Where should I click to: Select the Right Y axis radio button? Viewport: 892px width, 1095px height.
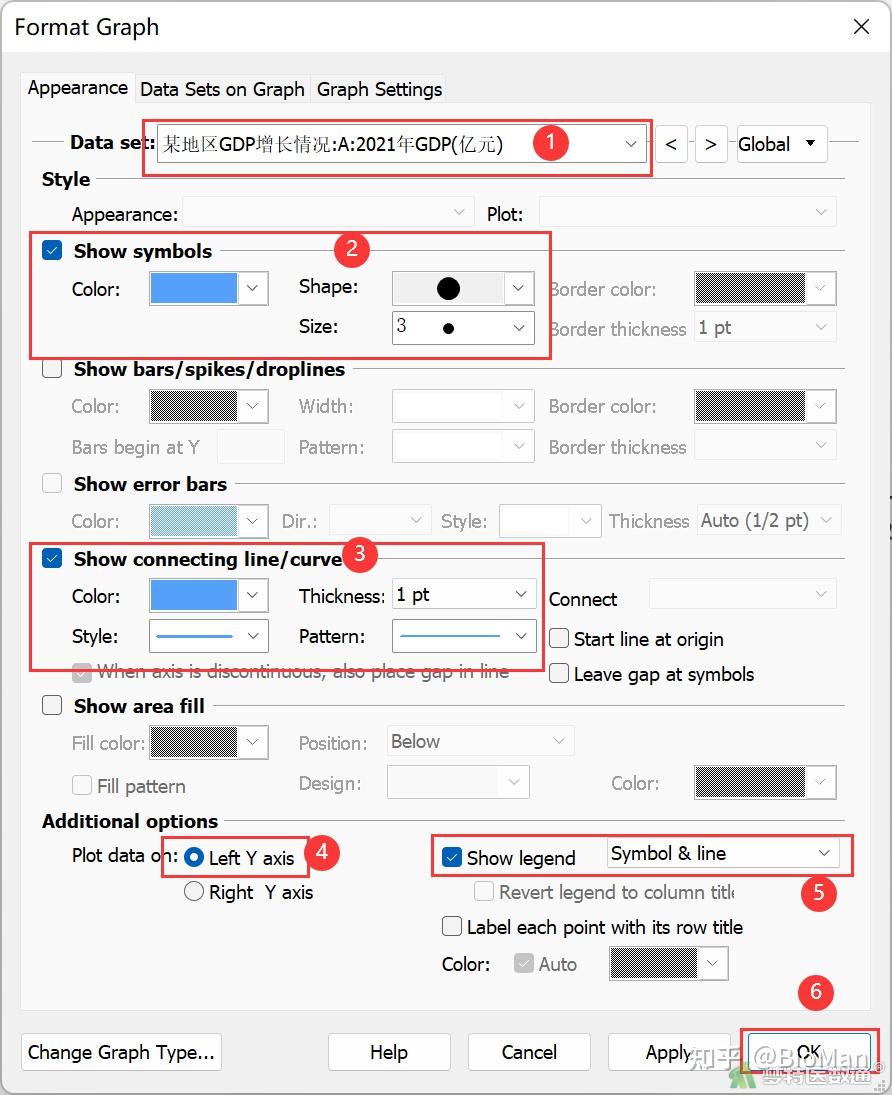tap(193, 891)
